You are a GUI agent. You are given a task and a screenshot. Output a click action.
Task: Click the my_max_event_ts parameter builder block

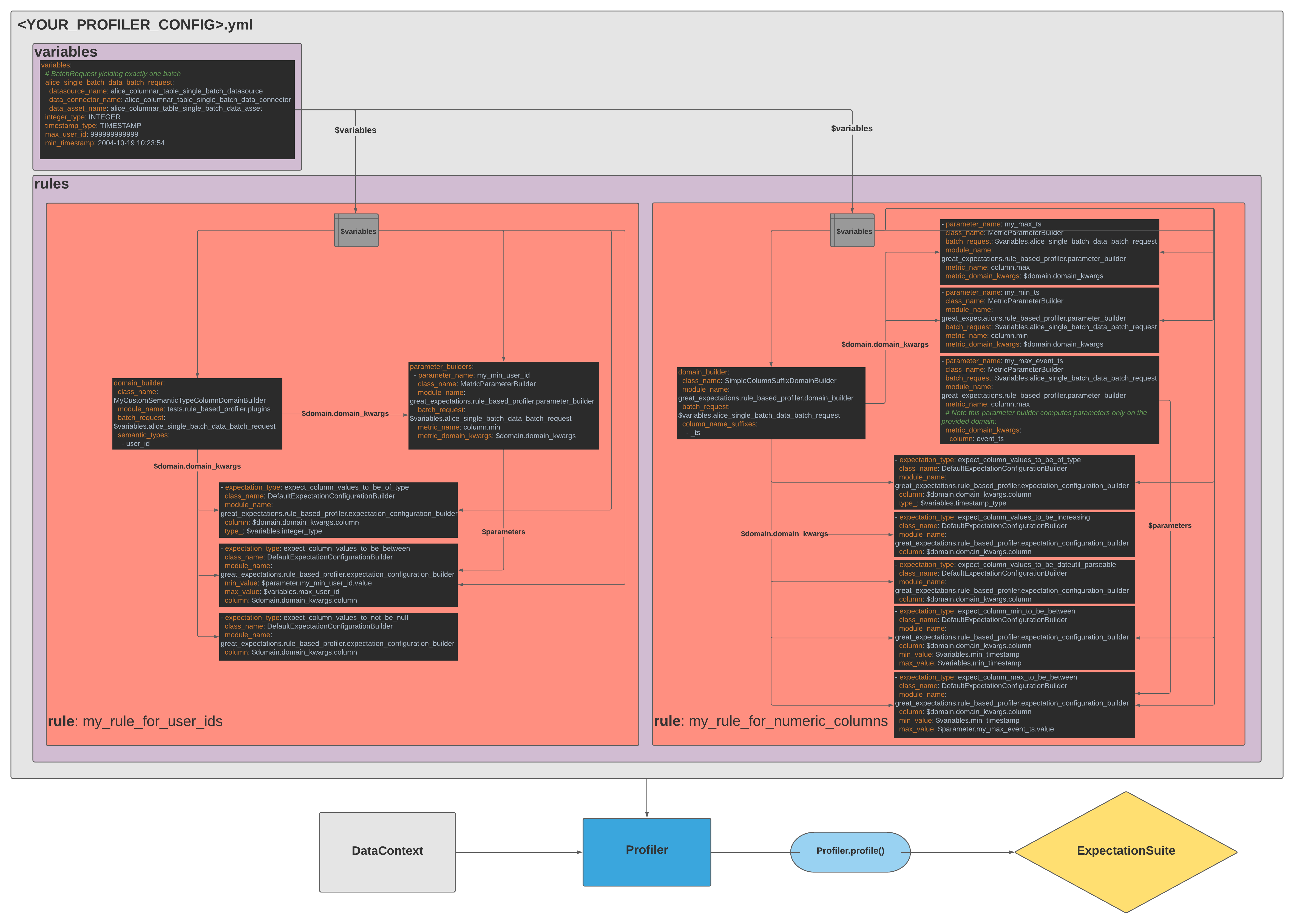pos(1049,400)
